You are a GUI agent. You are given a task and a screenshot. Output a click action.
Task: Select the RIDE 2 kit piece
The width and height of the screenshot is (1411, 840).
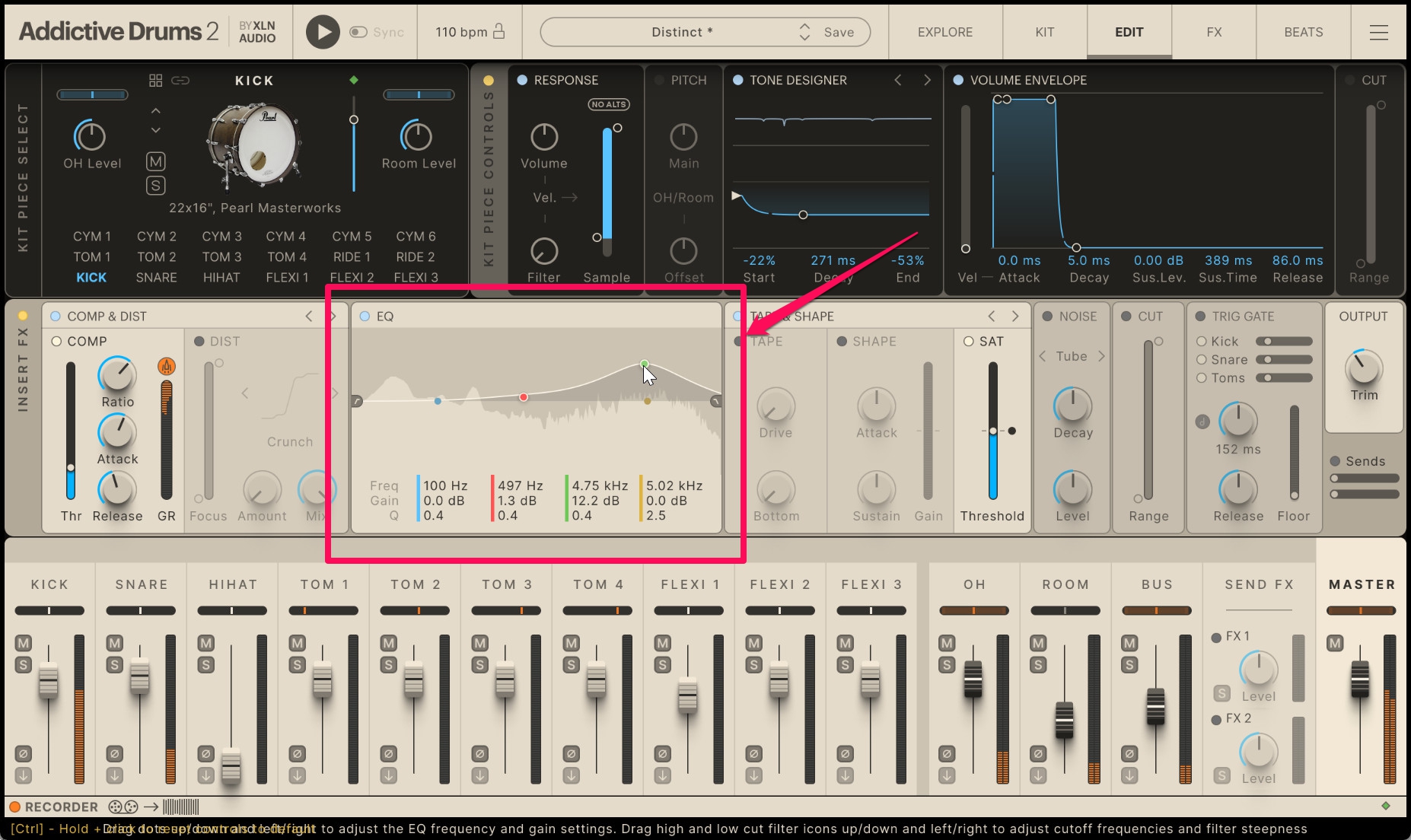(416, 257)
